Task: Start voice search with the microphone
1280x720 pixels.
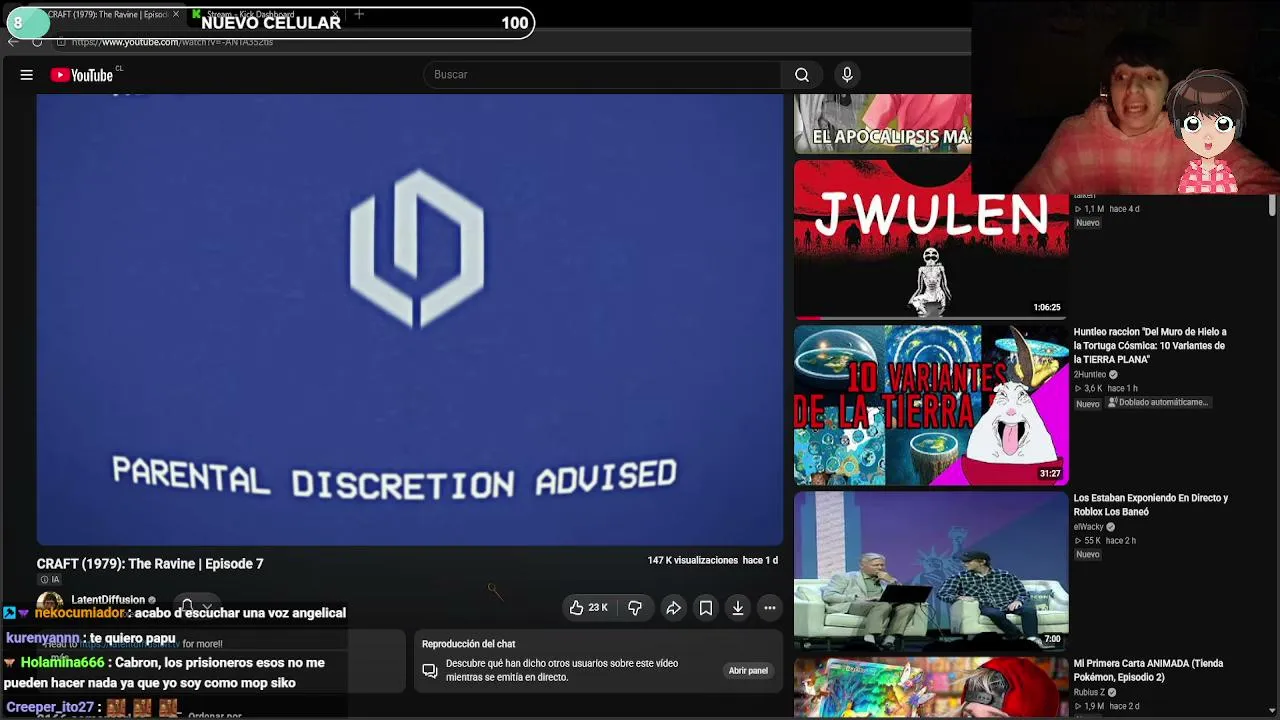Action: tap(847, 75)
